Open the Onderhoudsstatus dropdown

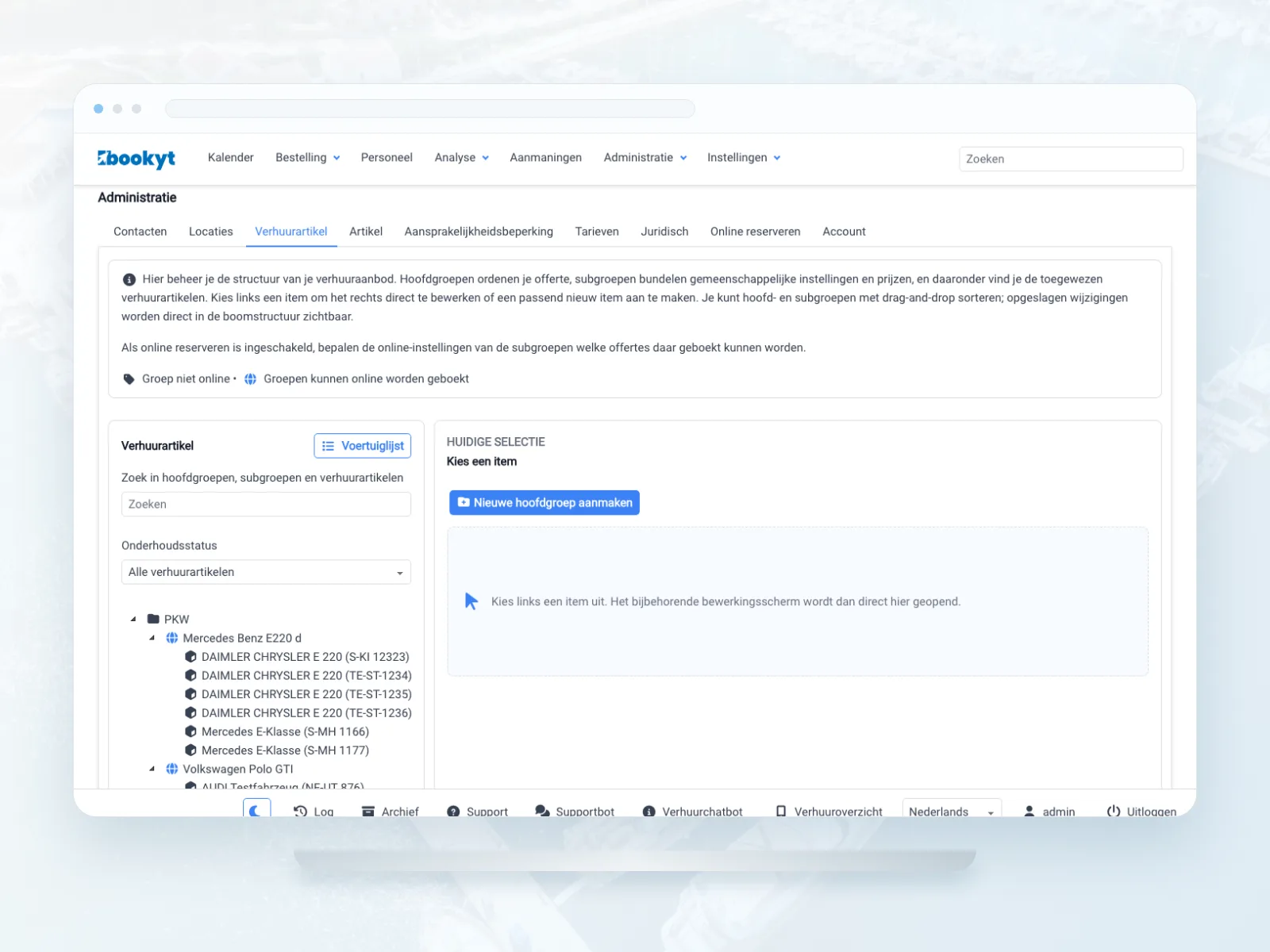tap(266, 572)
